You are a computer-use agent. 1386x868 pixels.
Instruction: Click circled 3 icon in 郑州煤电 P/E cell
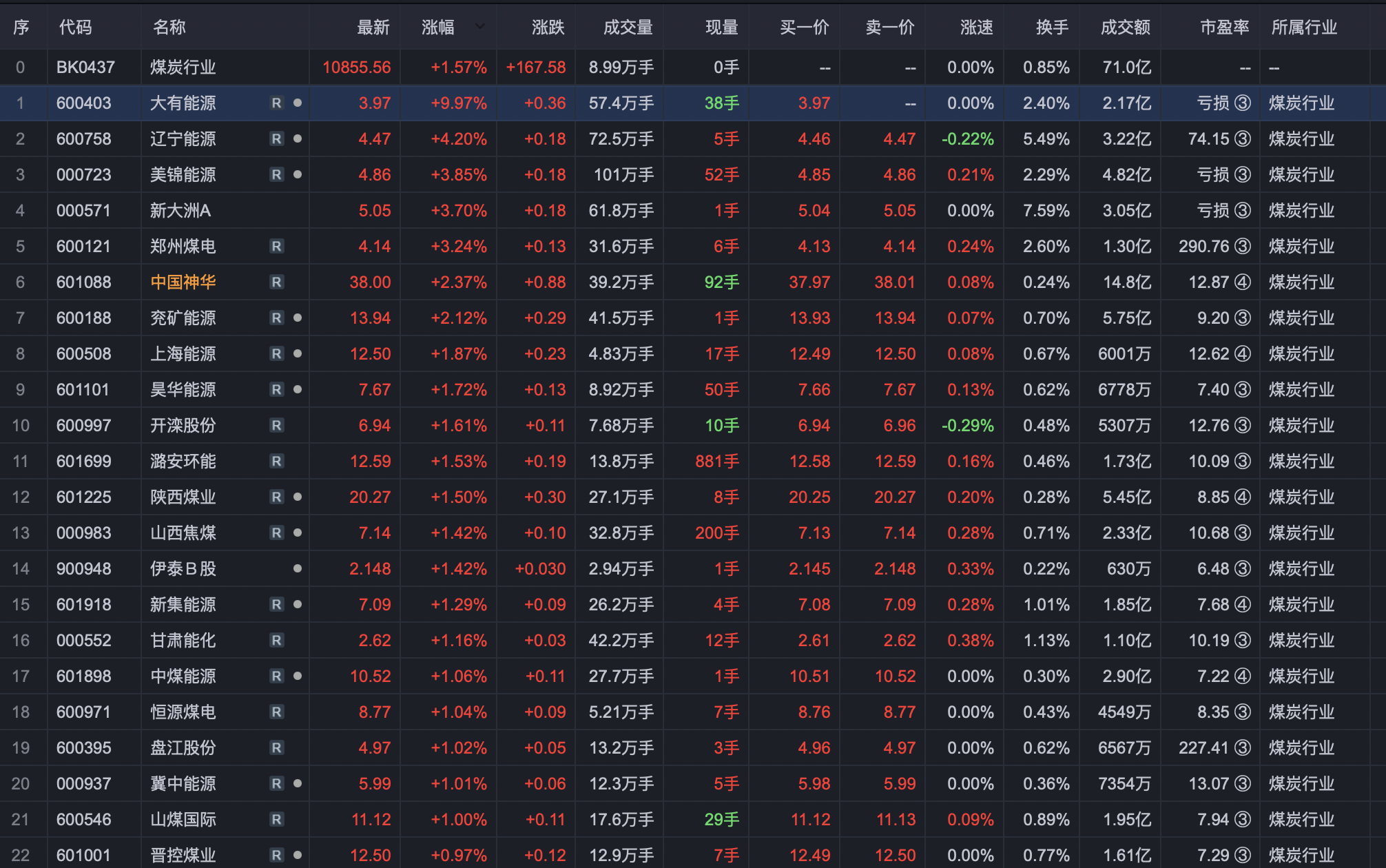[1243, 247]
